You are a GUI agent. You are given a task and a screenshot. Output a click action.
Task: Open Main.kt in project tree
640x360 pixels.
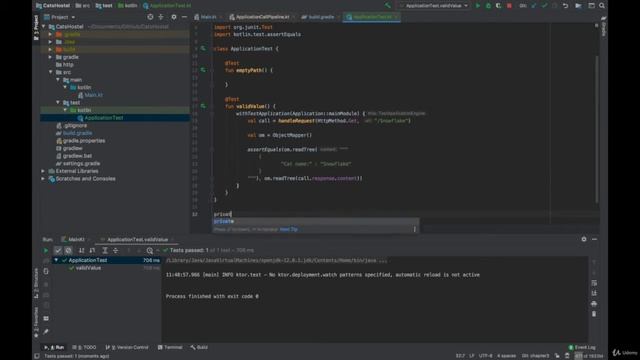[93, 95]
